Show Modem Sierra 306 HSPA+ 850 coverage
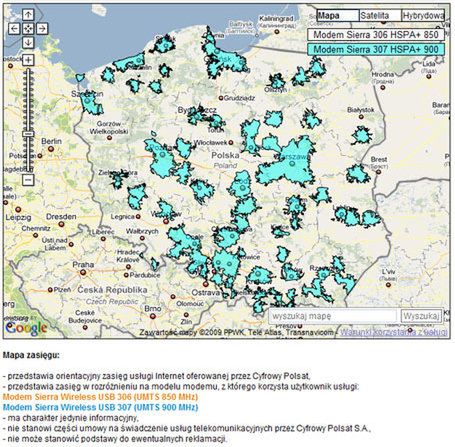455x447 pixels. pos(376,34)
